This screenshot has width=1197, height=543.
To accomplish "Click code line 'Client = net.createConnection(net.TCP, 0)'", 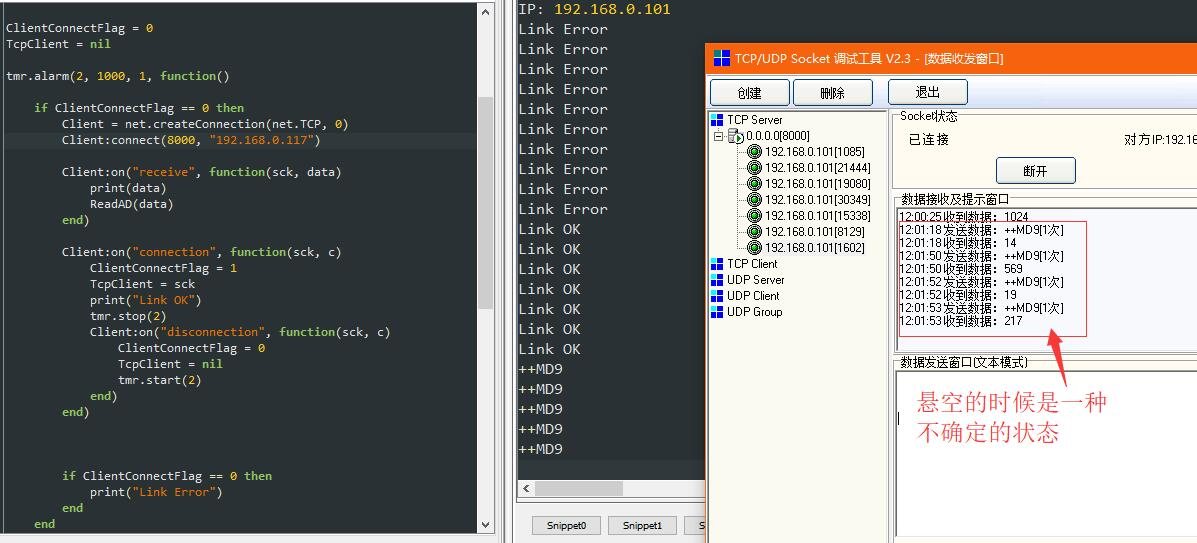I will pyautogui.click(x=205, y=124).
